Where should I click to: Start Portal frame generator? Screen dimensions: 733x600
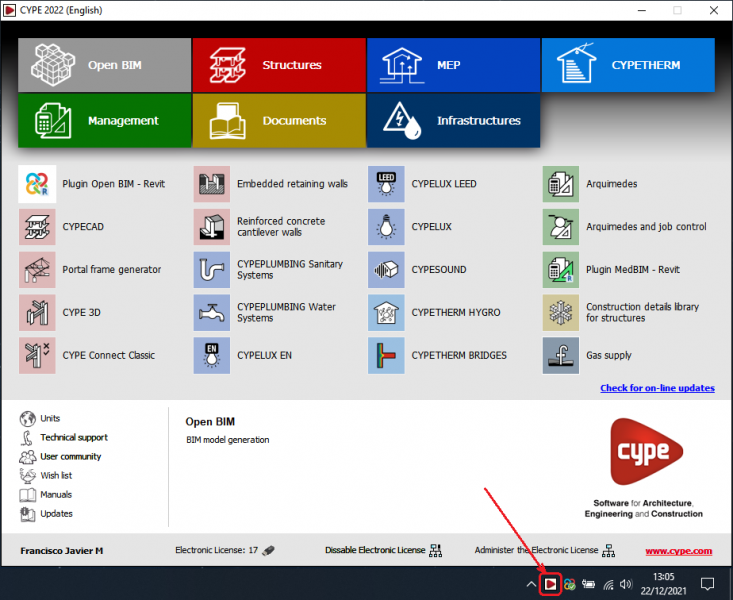(x=37, y=270)
